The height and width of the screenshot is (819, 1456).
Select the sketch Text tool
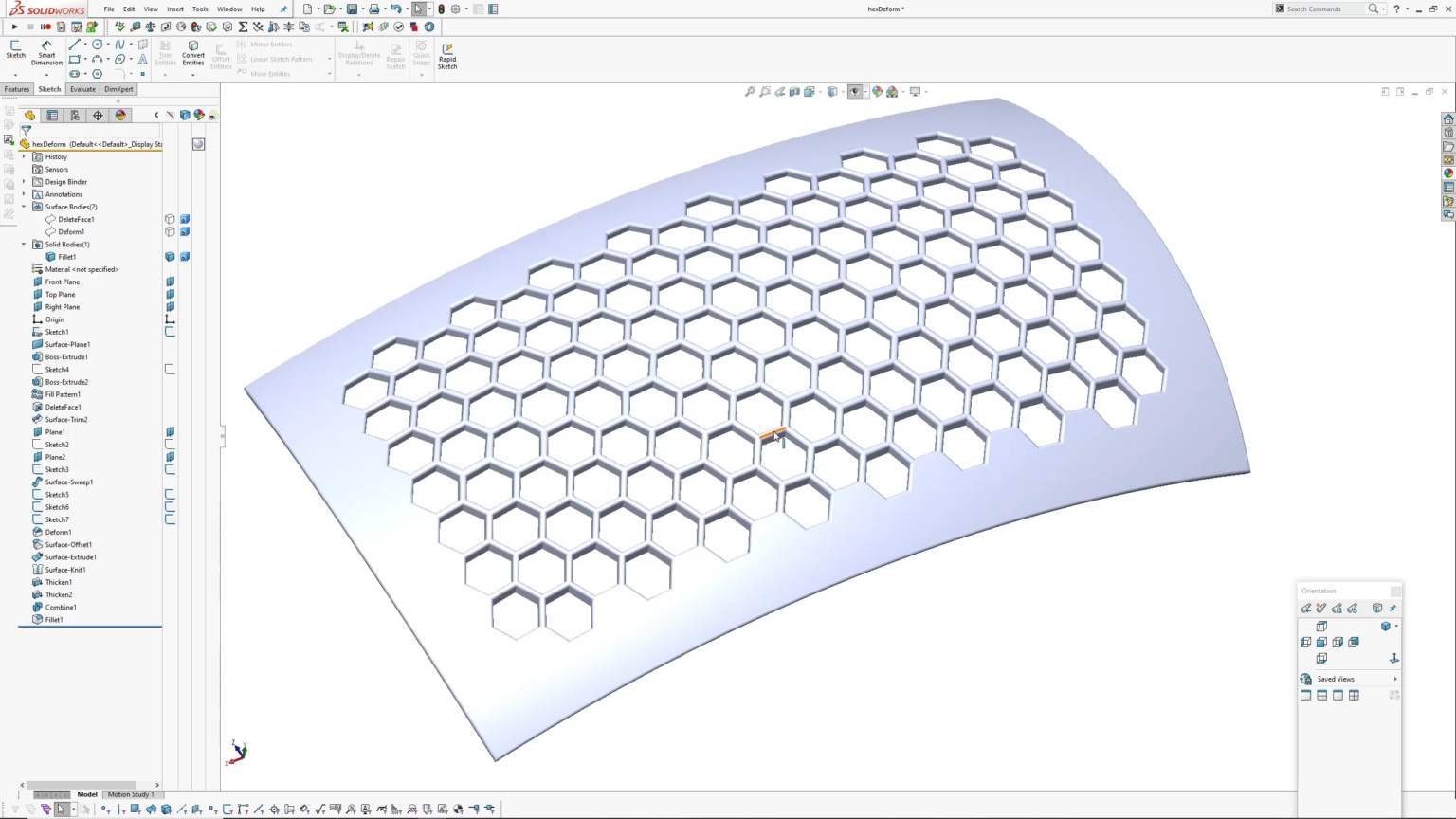142,59
